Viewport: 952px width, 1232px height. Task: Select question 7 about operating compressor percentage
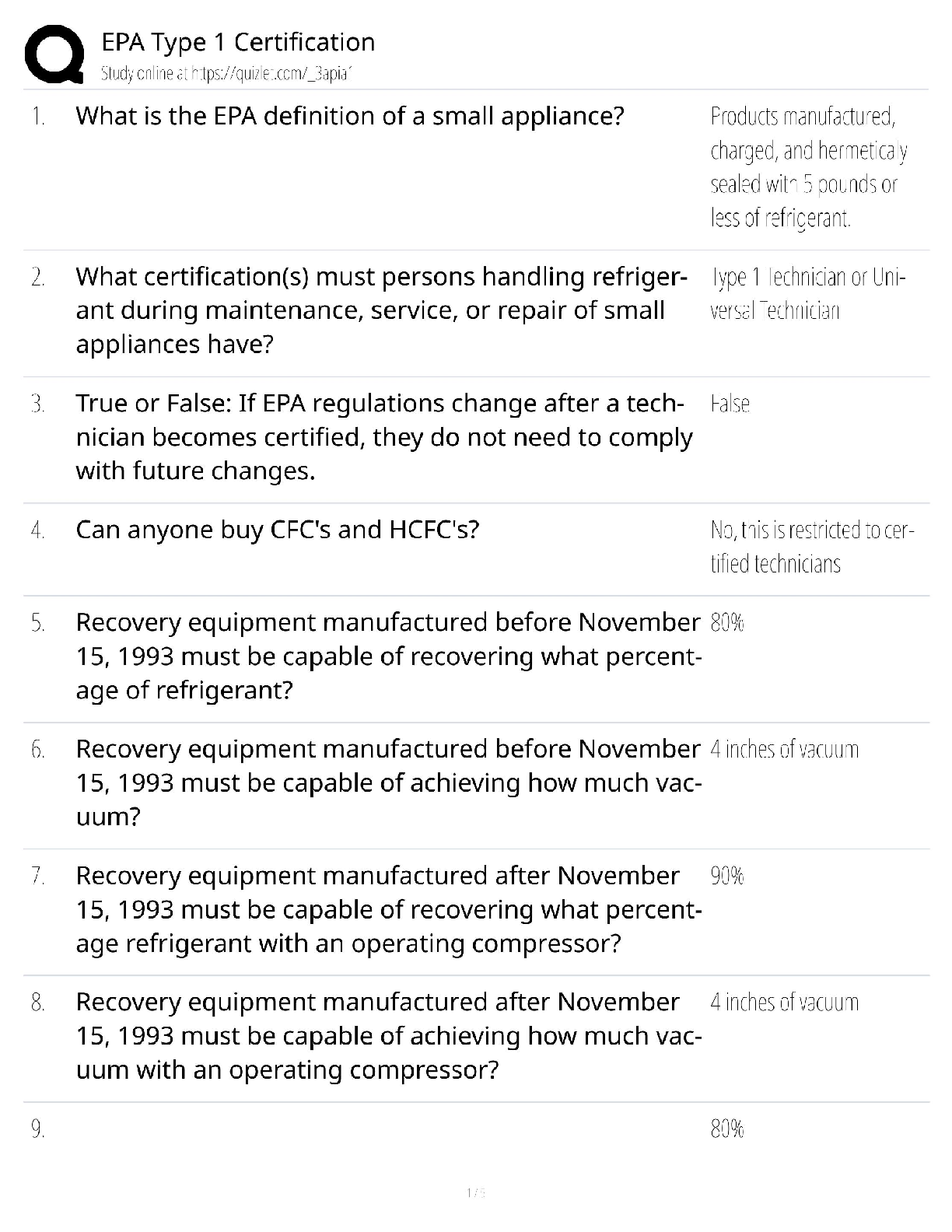[388, 910]
